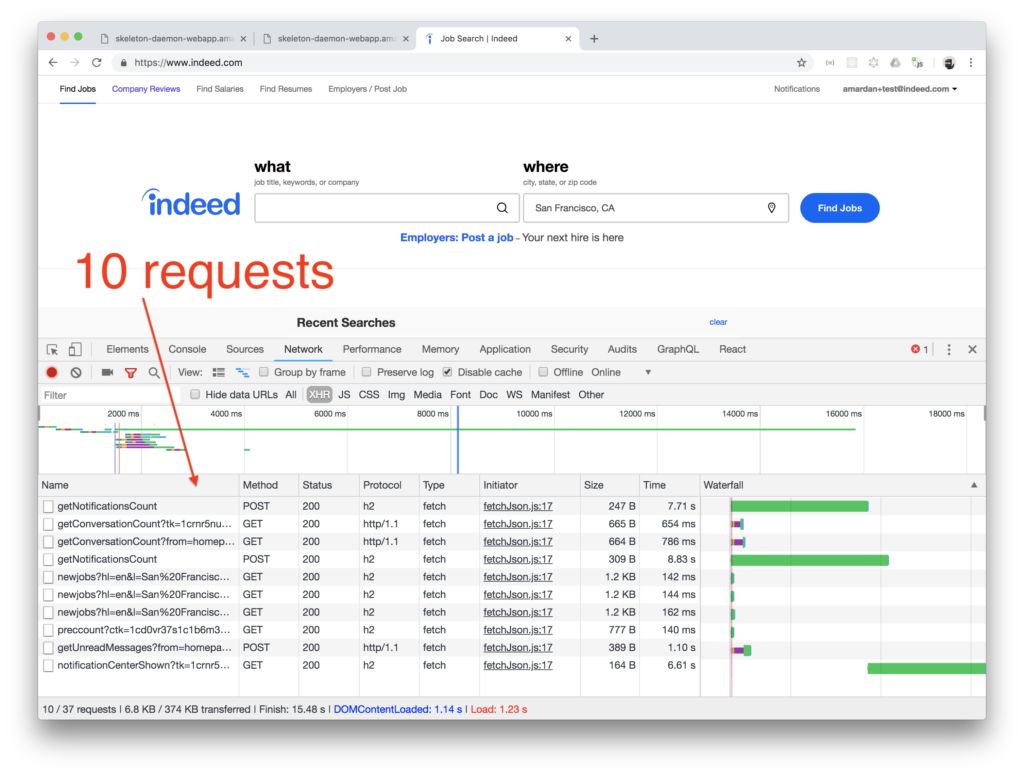
Task: Click Employers: Post a job link
Action: coord(456,238)
